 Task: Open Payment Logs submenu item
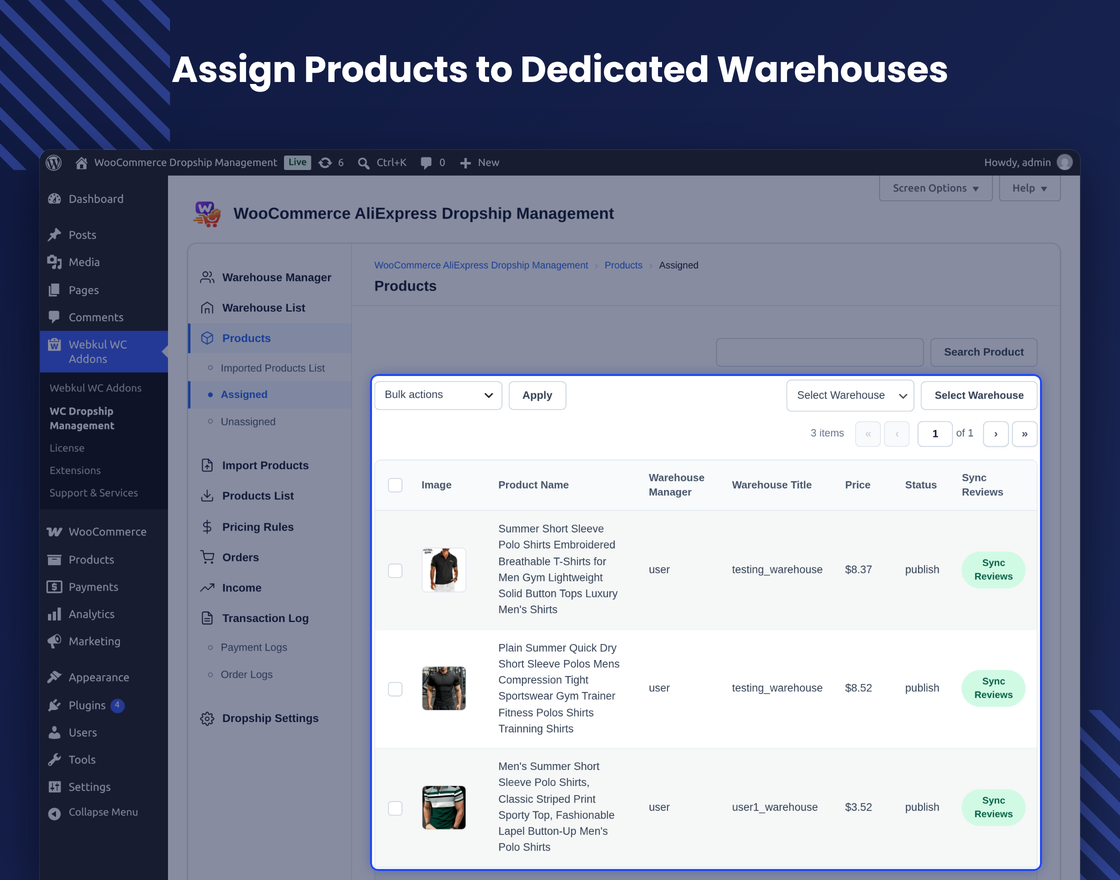[x=254, y=647]
